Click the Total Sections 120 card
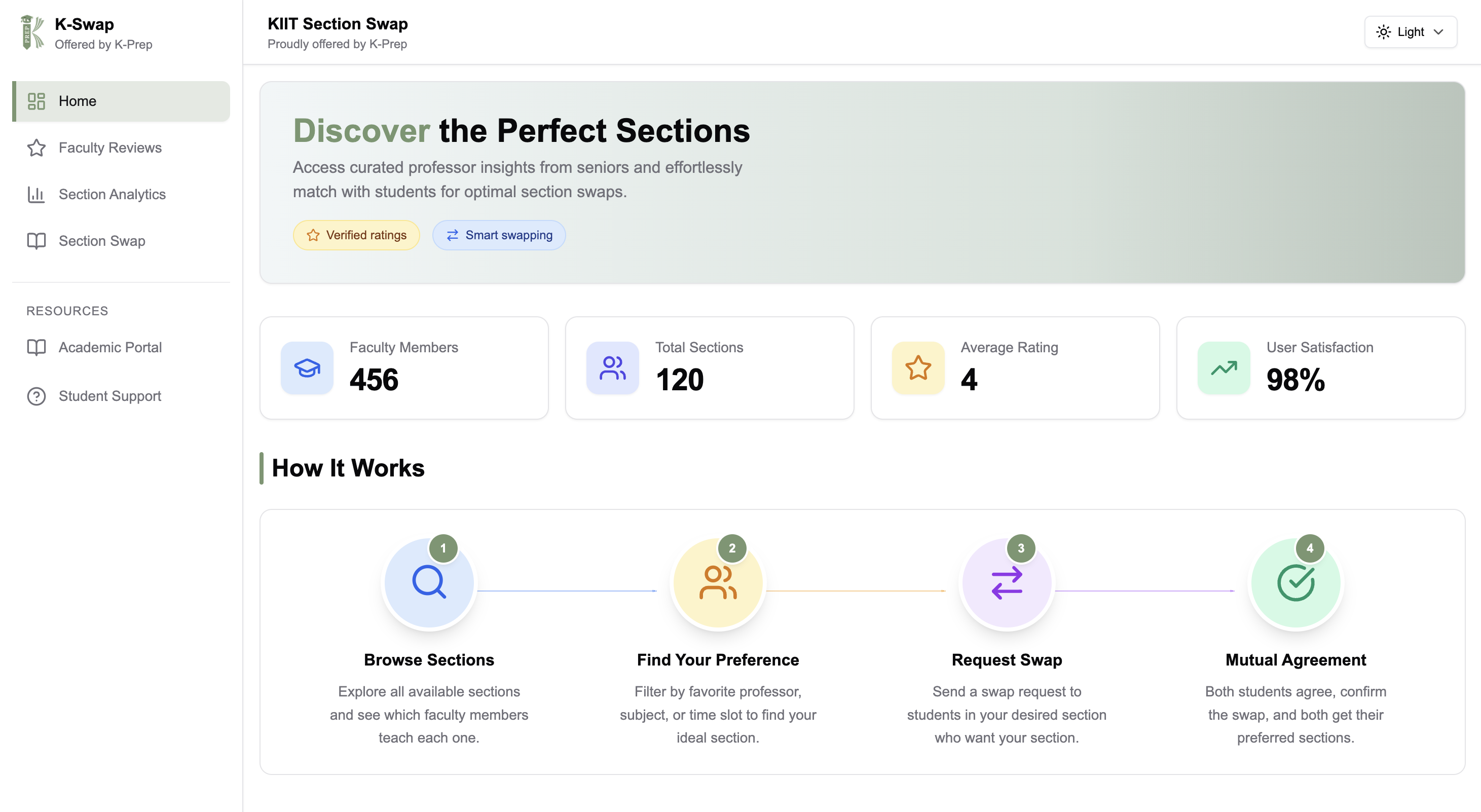The width and height of the screenshot is (1481, 812). coord(710,368)
